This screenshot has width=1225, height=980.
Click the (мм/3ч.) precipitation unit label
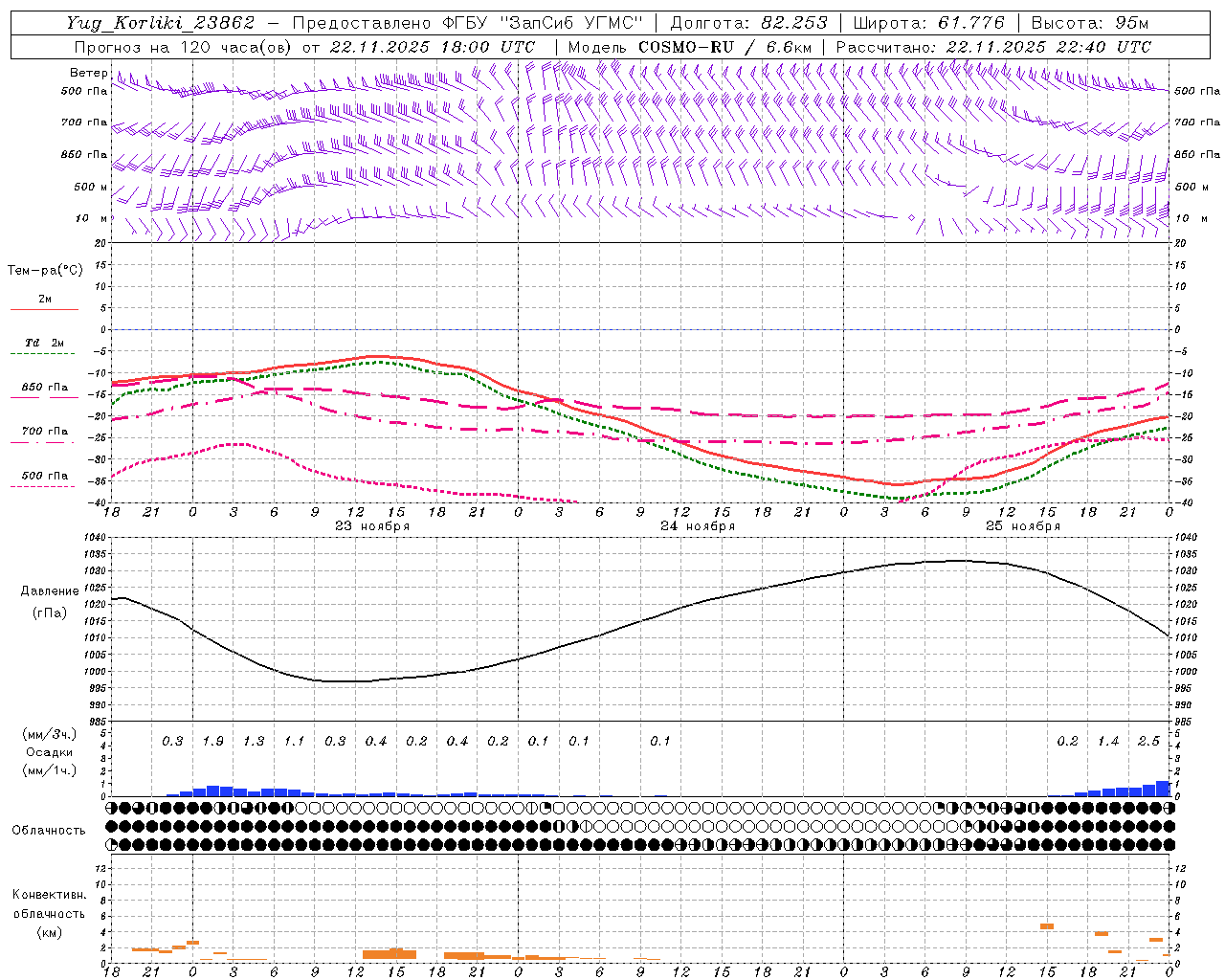[x=50, y=734]
